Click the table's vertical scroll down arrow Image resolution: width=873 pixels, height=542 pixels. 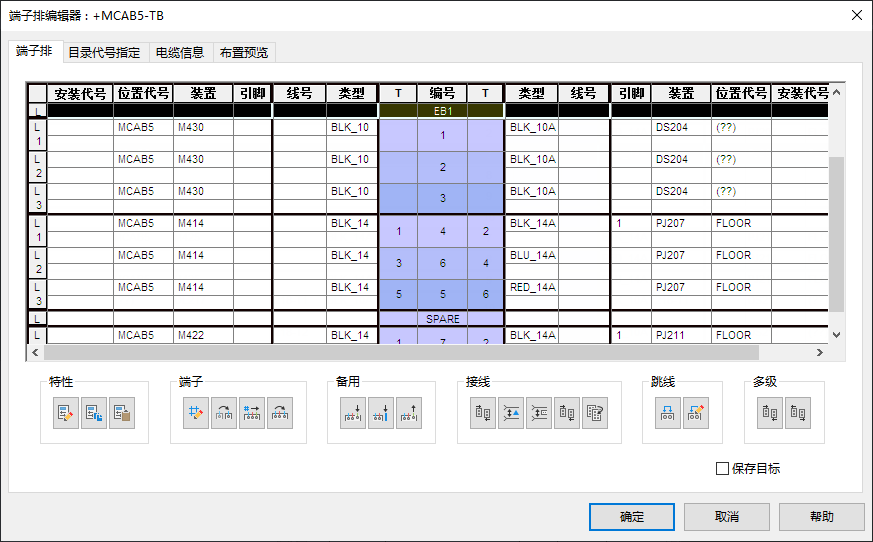836,335
